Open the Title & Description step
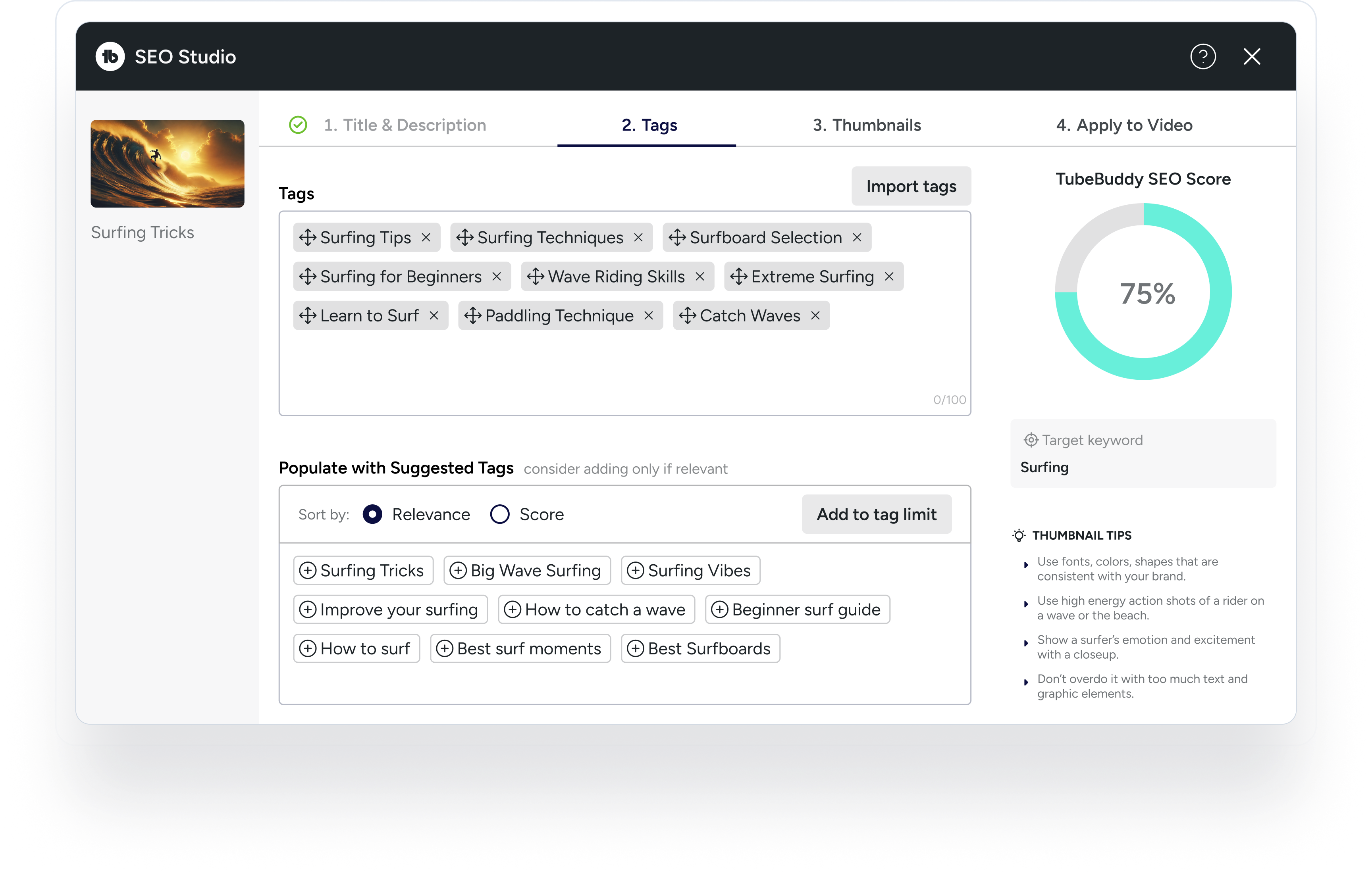This screenshot has width=1372, height=875. (405, 125)
